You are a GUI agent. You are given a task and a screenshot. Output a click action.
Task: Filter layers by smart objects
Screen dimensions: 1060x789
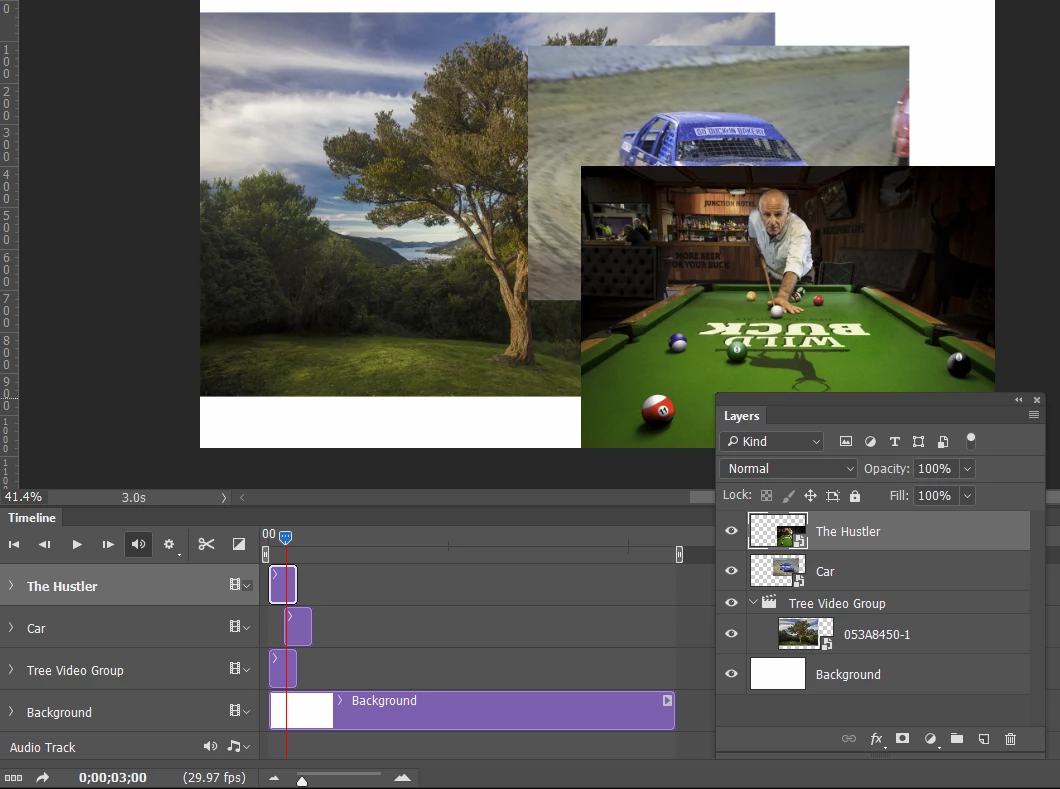coord(943,441)
